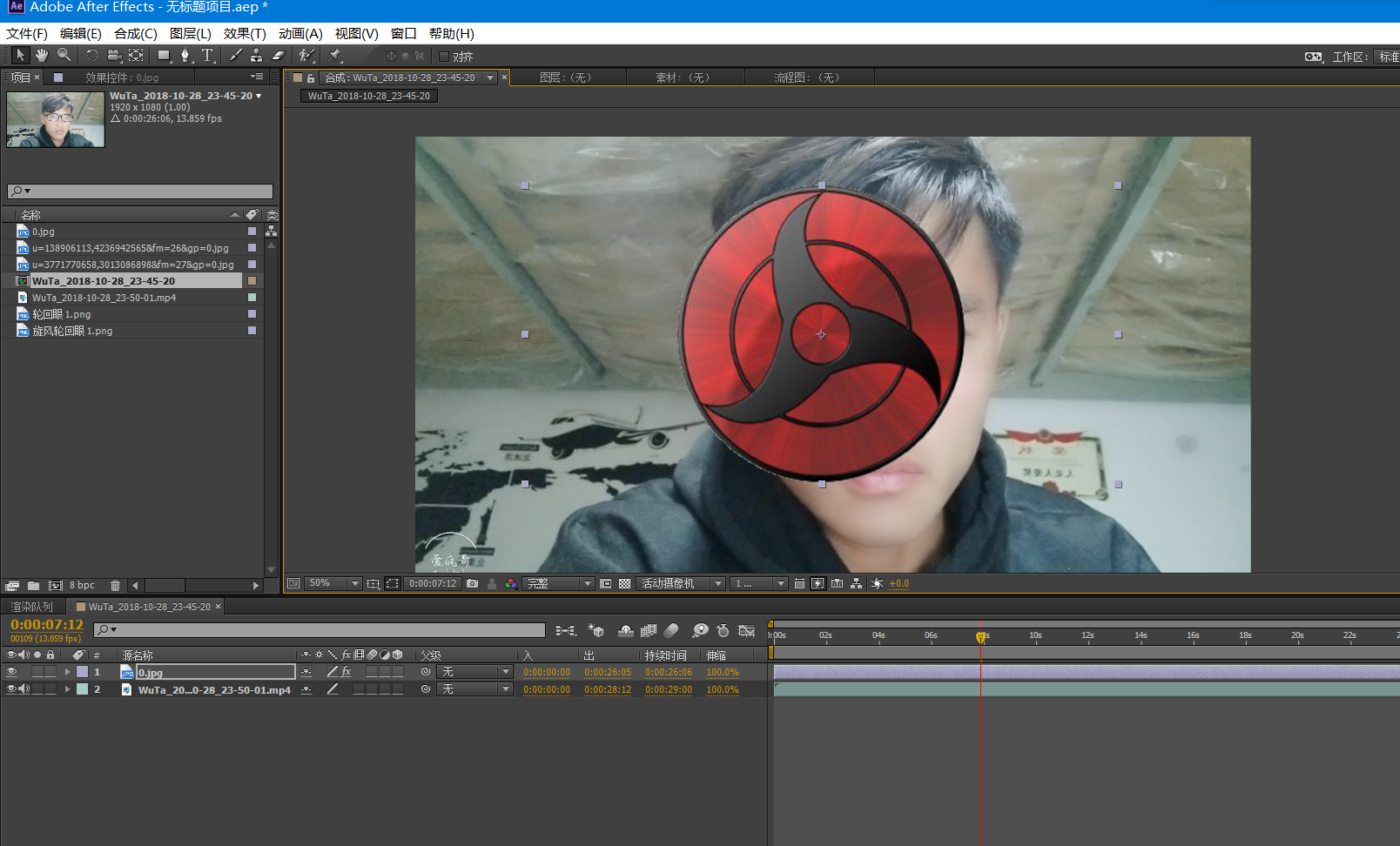The image size is (1400, 846).
Task: Expand layer 1 0.jpg properties triangle
Action: [x=67, y=672]
